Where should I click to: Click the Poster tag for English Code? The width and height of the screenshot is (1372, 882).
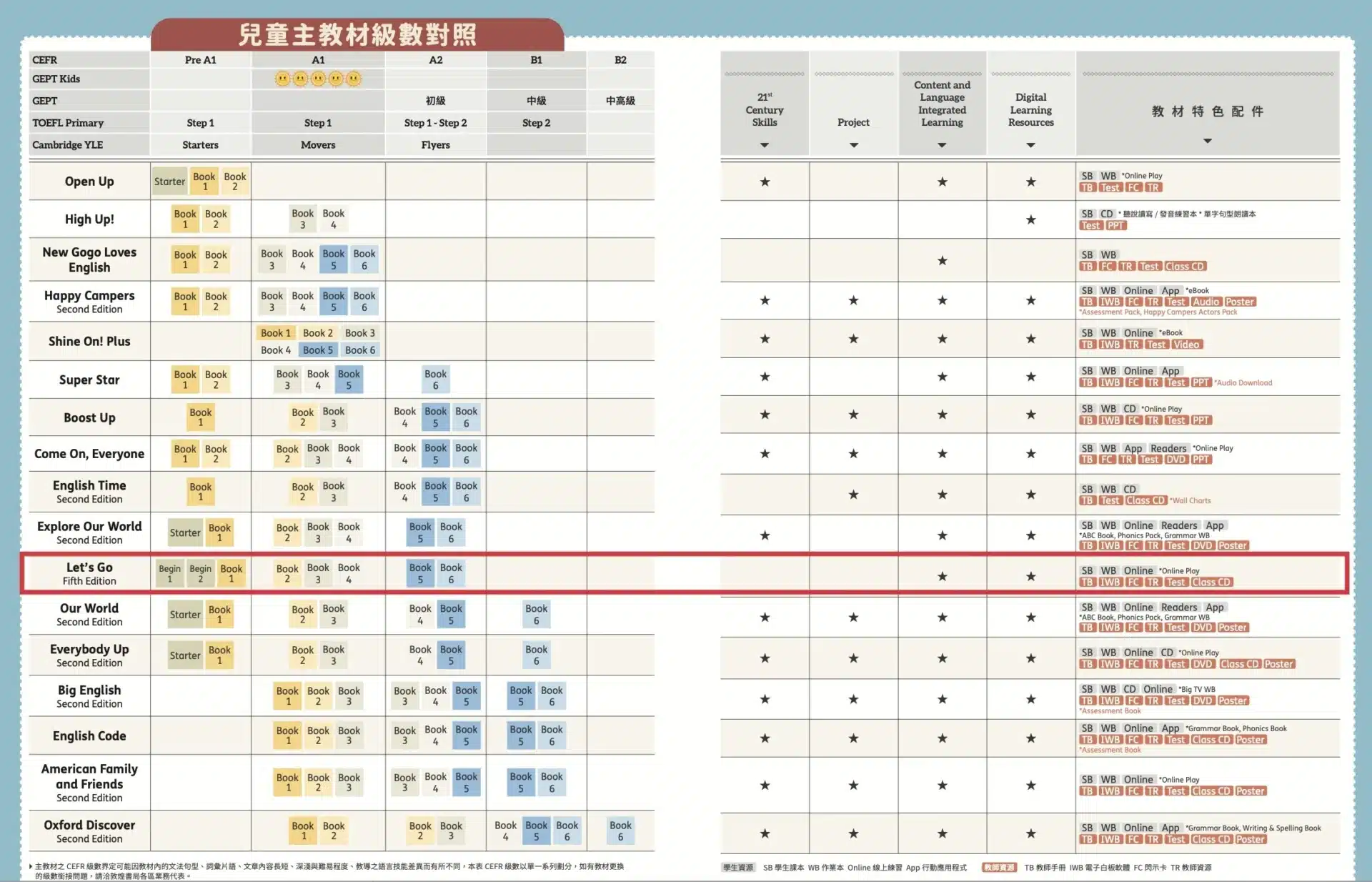[x=1250, y=740]
